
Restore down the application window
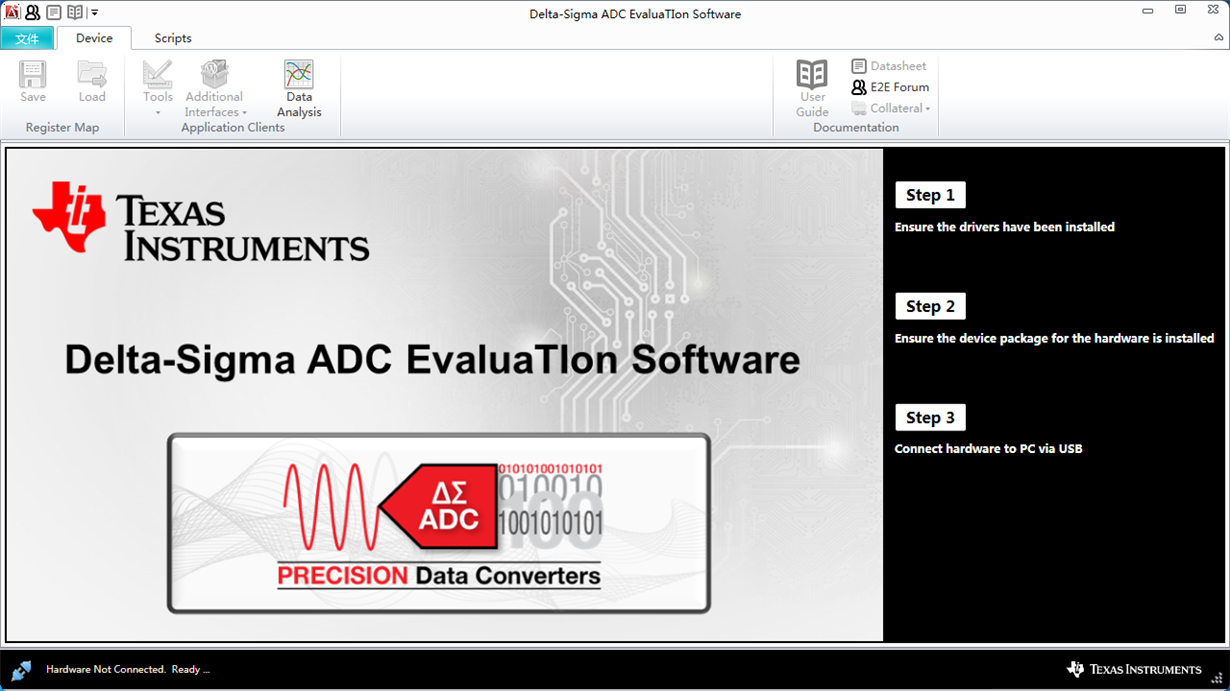click(x=1180, y=9)
